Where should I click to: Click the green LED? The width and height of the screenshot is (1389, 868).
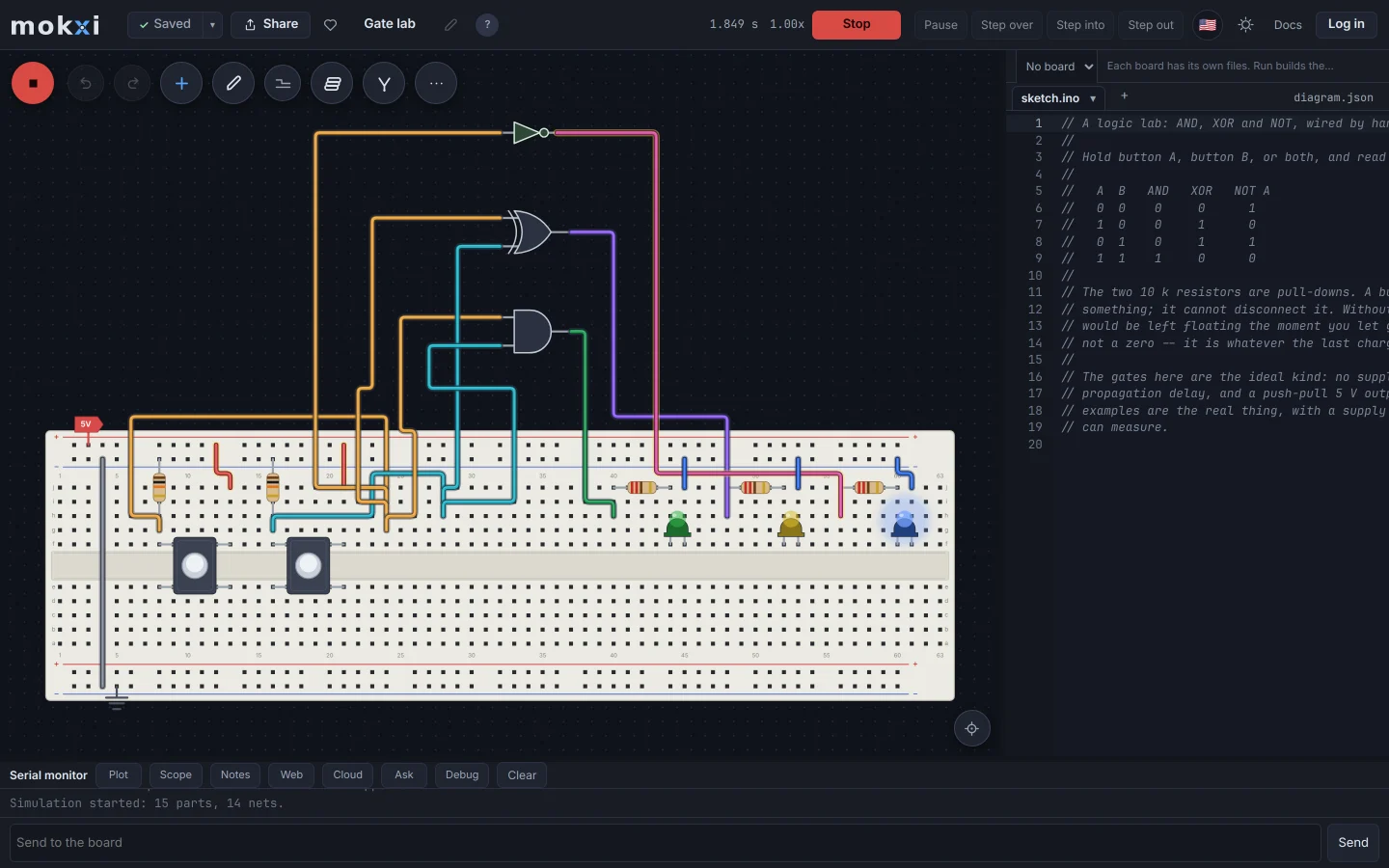click(x=678, y=528)
